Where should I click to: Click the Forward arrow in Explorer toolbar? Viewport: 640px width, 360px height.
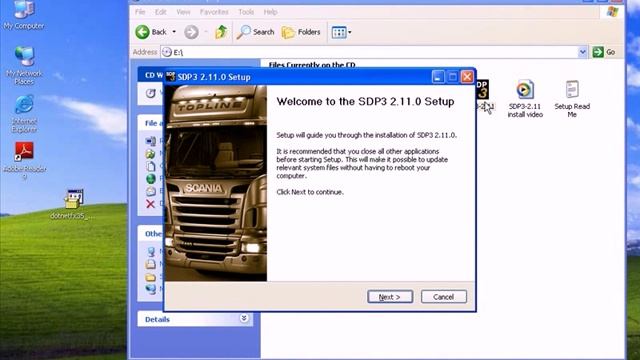pos(191,32)
